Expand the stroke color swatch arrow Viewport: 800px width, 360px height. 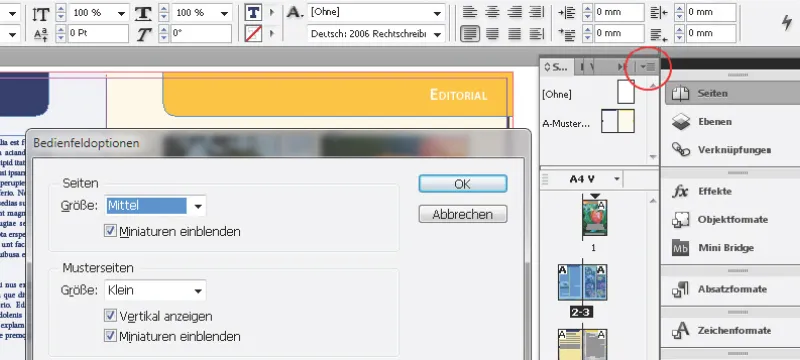[271, 34]
